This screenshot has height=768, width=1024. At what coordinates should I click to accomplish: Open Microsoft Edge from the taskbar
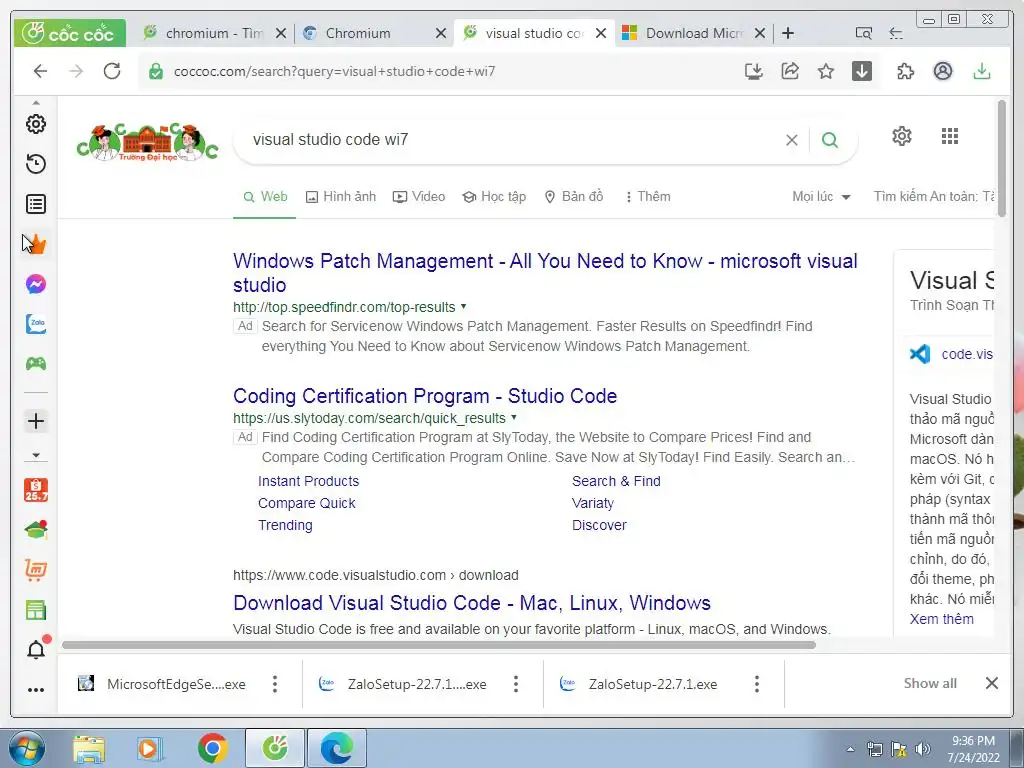click(337, 748)
